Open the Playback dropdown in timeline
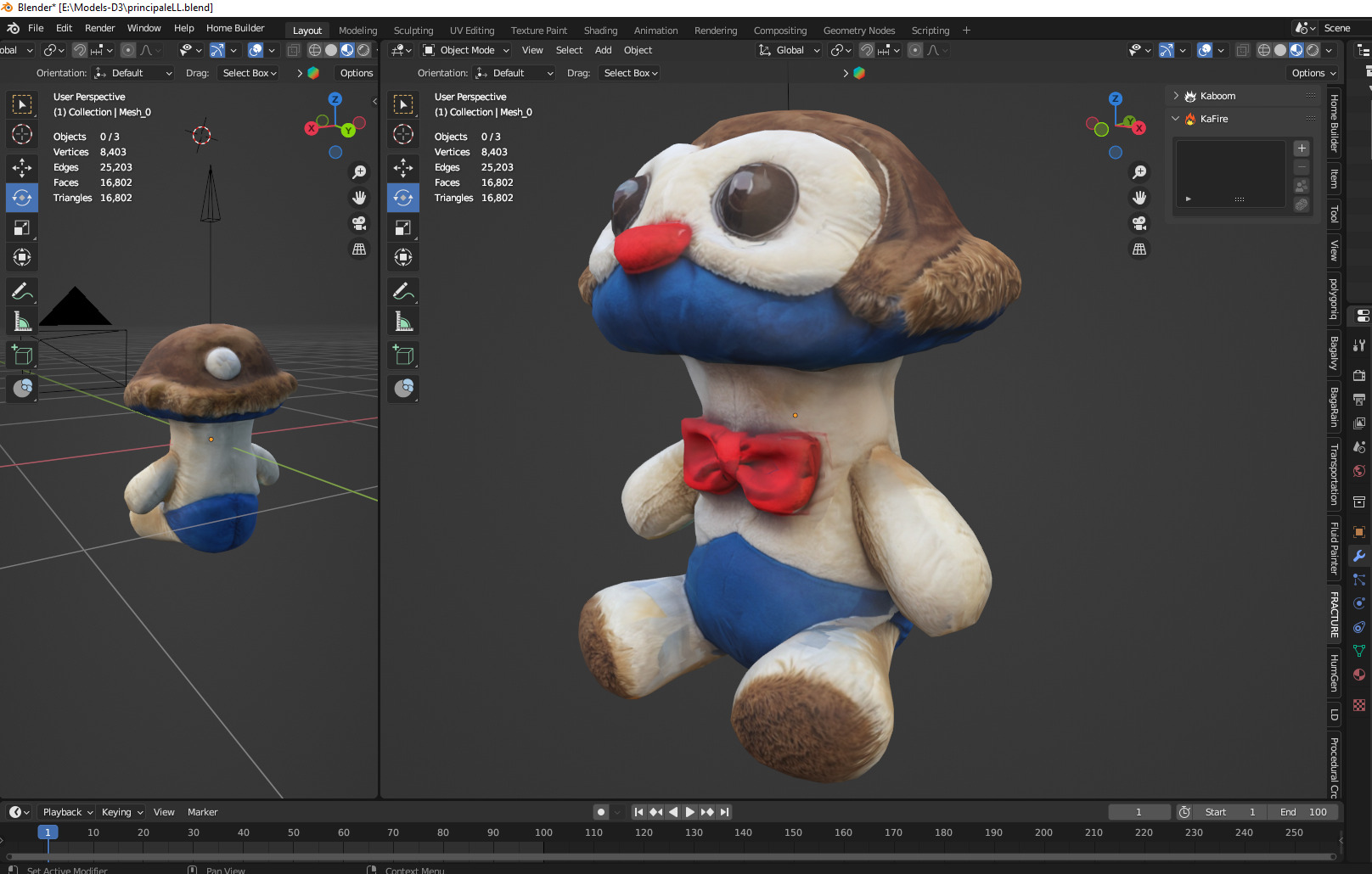Image resolution: width=1372 pixels, height=874 pixels. 68,812
